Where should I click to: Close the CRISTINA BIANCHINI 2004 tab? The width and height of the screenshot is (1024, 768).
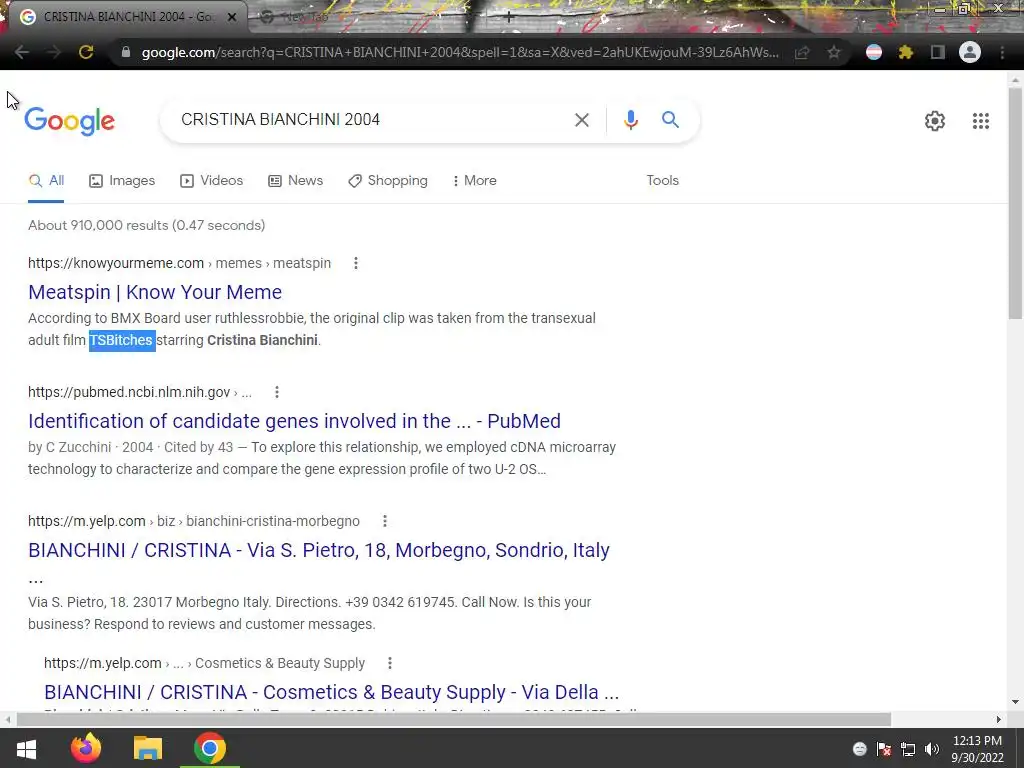pos(232,17)
